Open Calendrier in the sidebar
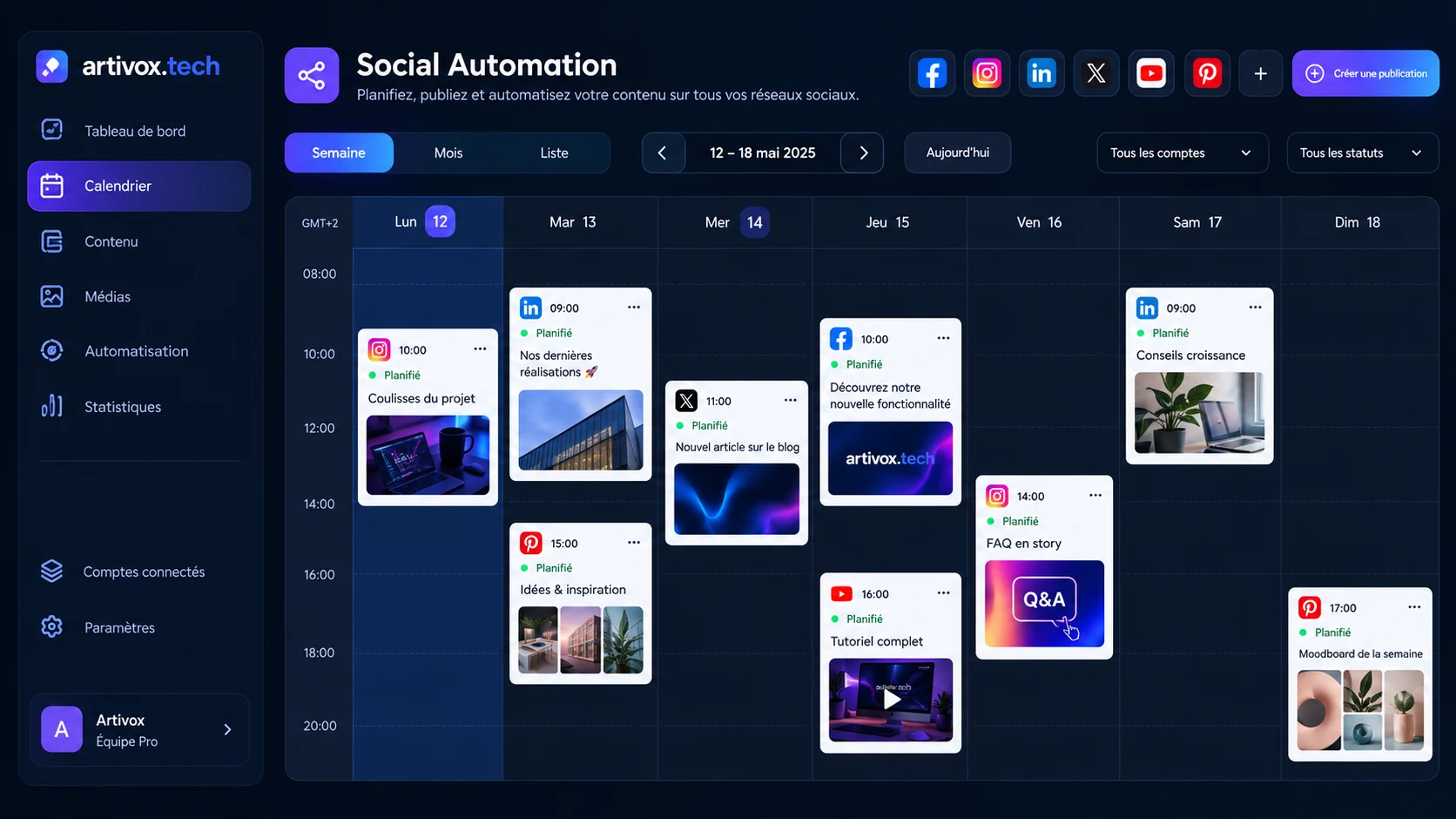The image size is (1456, 819). 139,186
